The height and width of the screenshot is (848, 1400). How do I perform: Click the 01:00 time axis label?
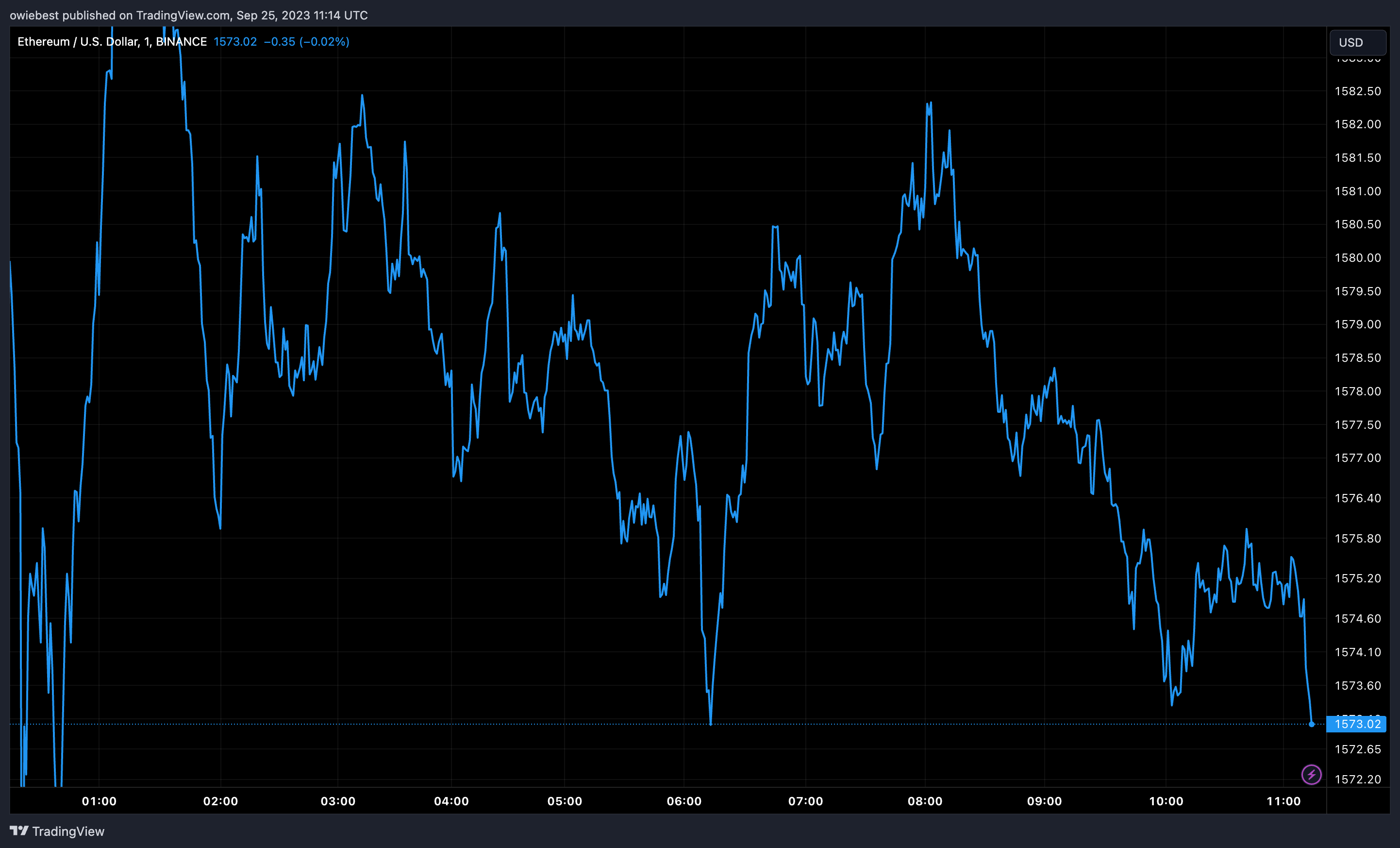[99, 801]
